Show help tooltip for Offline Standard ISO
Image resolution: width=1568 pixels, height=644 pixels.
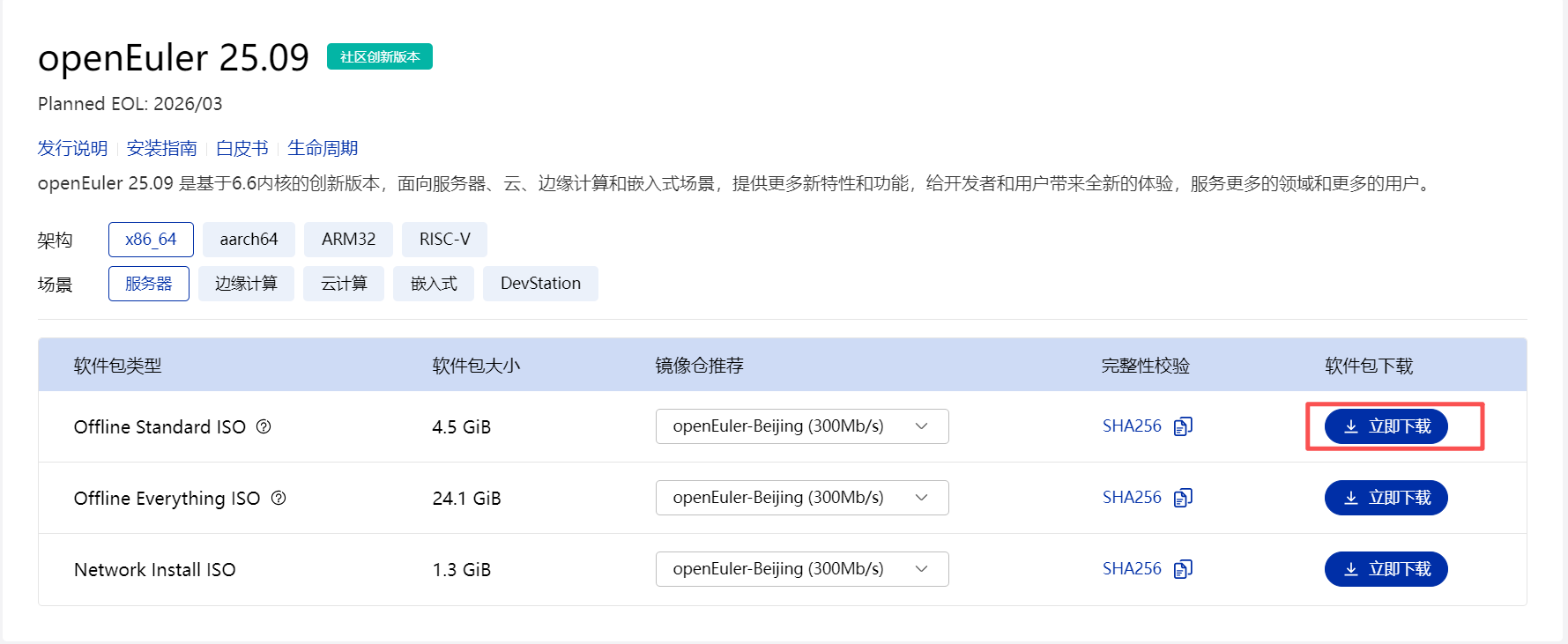click(264, 426)
